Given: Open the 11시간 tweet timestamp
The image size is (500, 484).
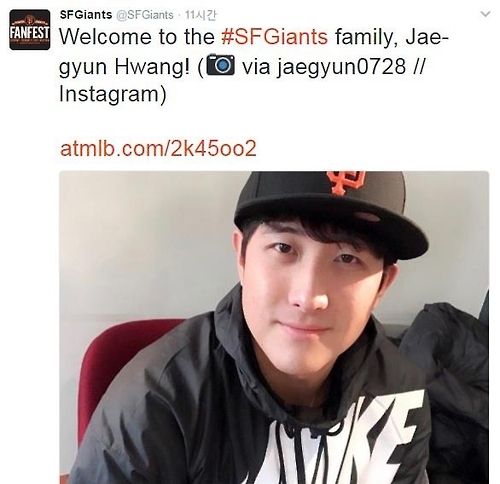Looking at the screenshot, I should (201, 15).
